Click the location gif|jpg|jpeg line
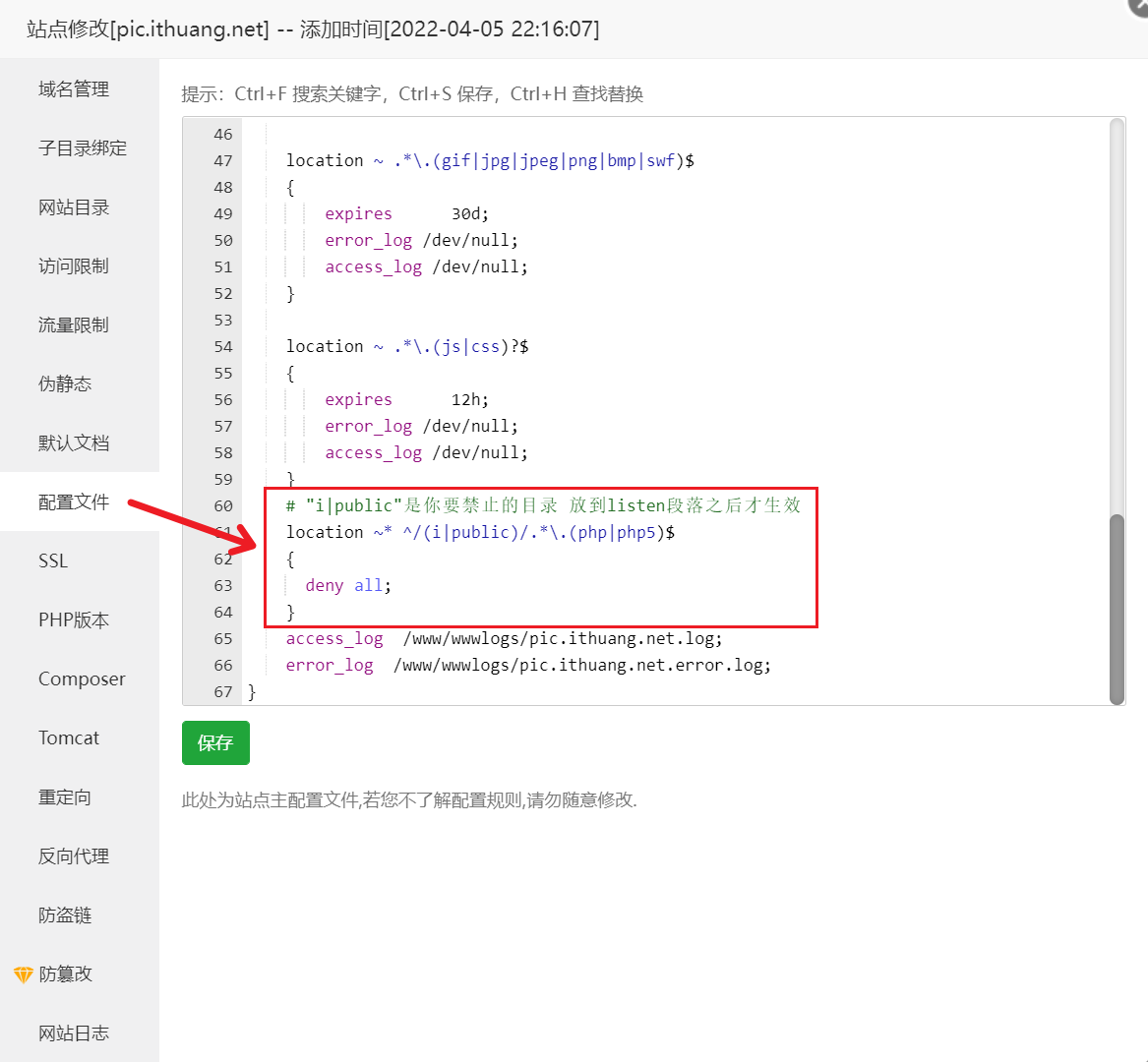Screen dimensions: 1148x1062 coord(490,161)
